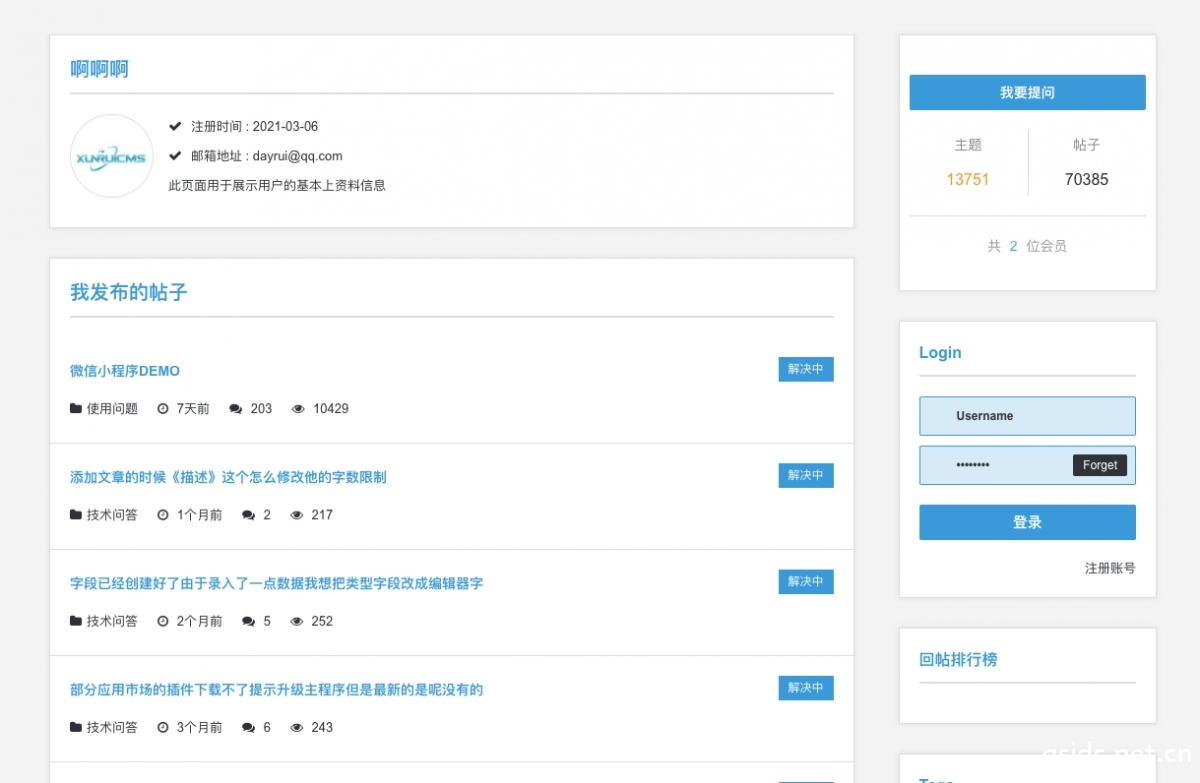This screenshot has height=783, width=1200.
Task: Click member count 2 in 位会员
Action: pos(1013,246)
